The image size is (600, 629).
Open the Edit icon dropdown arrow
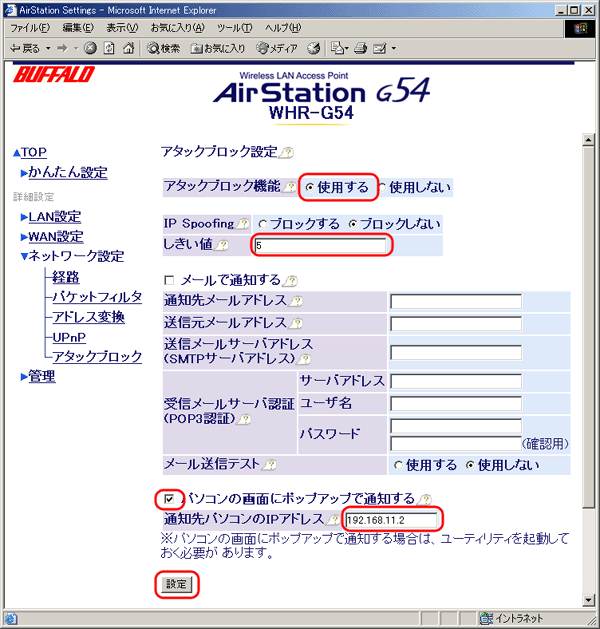pyautogui.click(x=393, y=49)
